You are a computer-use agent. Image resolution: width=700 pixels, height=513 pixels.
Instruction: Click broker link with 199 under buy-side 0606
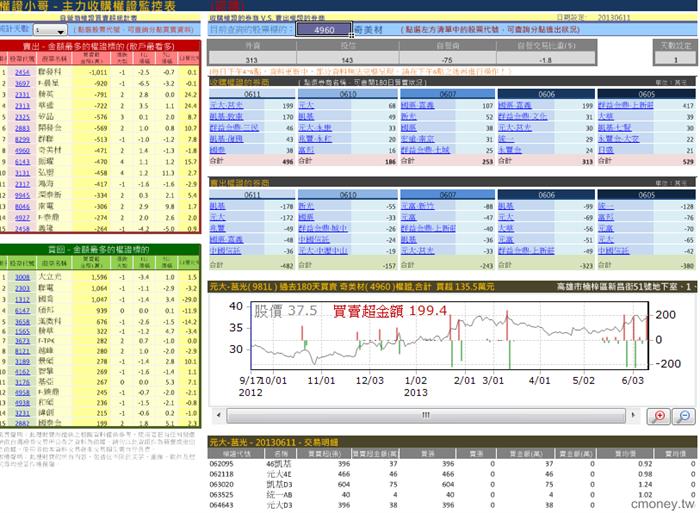tap(515, 105)
